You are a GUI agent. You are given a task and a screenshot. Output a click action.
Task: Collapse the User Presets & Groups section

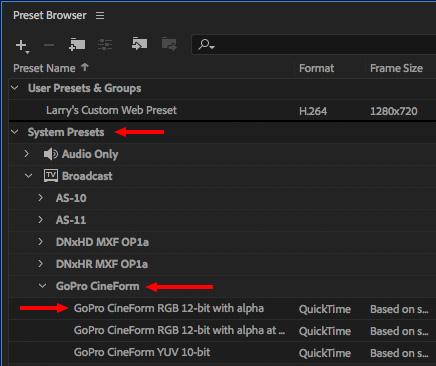15,88
